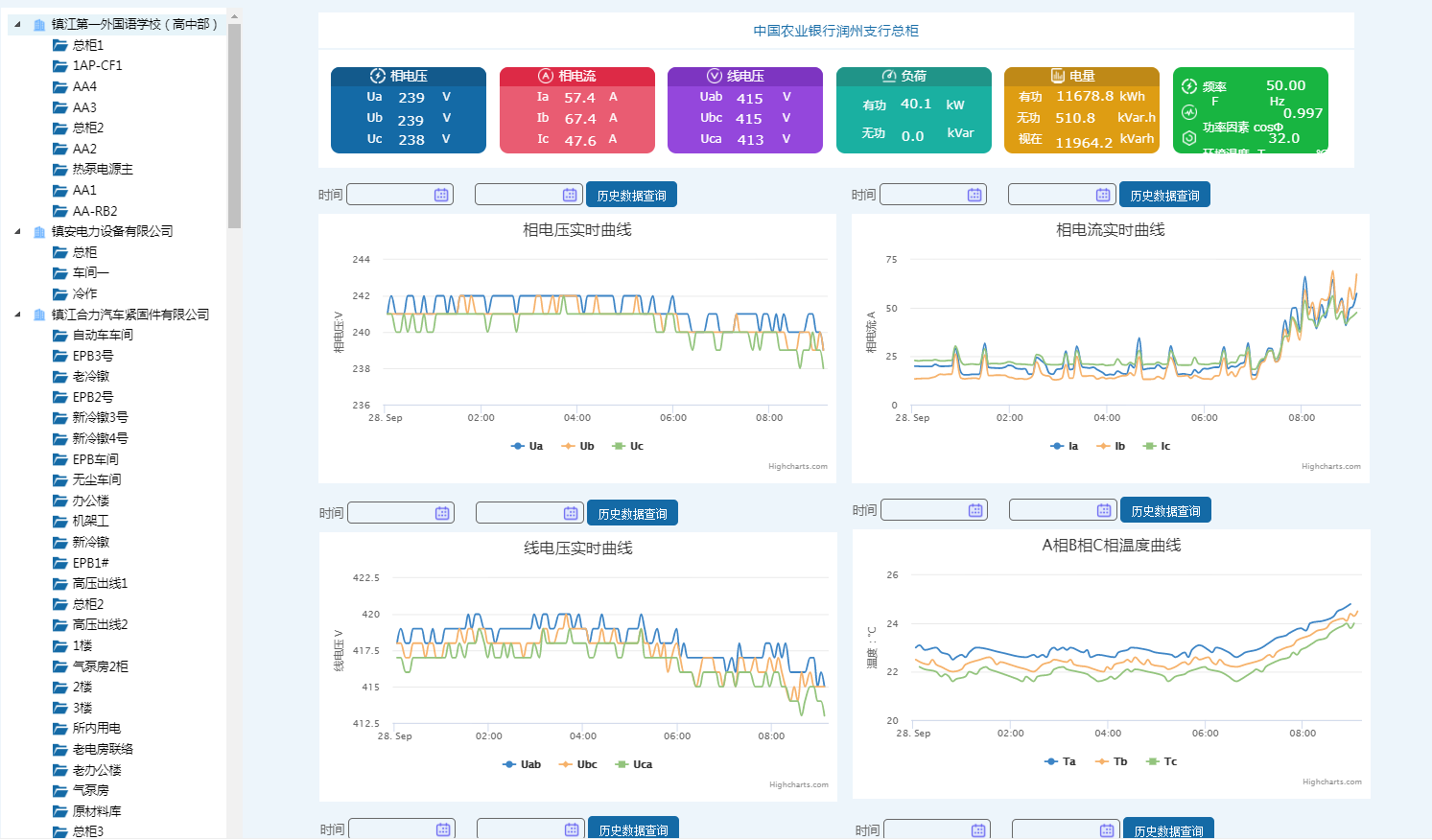Click the frequency icon in green card
Viewport: 1432px width, 840px height.
pos(1189,86)
